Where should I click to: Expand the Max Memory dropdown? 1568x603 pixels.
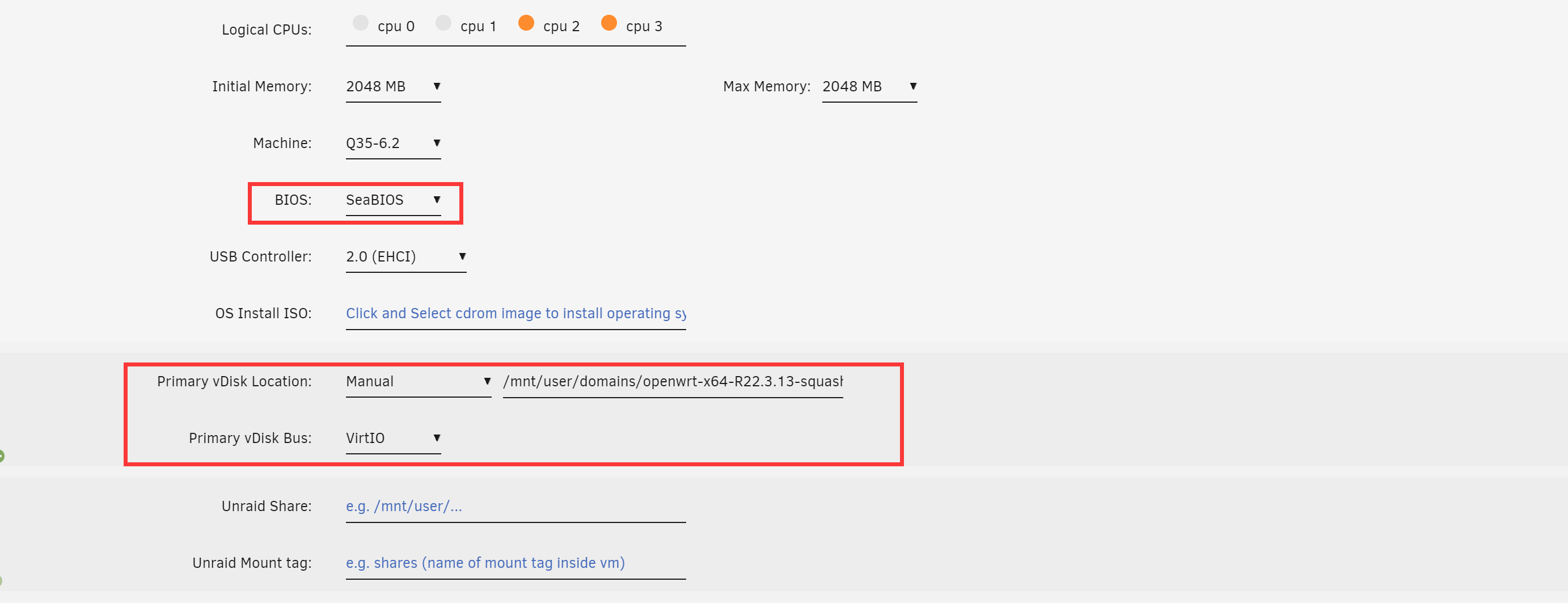click(x=869, y=86)
